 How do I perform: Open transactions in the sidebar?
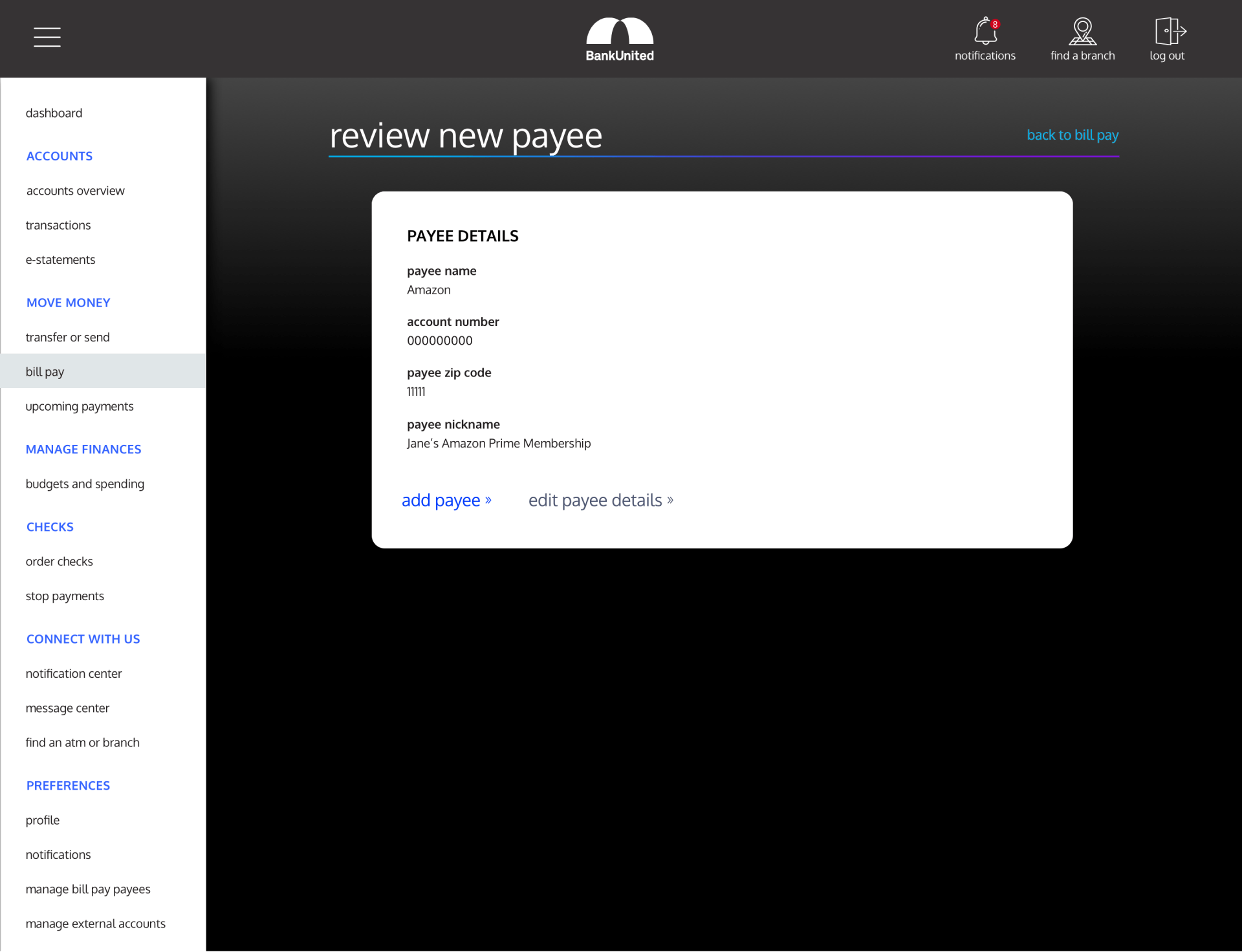pos(58,225)
